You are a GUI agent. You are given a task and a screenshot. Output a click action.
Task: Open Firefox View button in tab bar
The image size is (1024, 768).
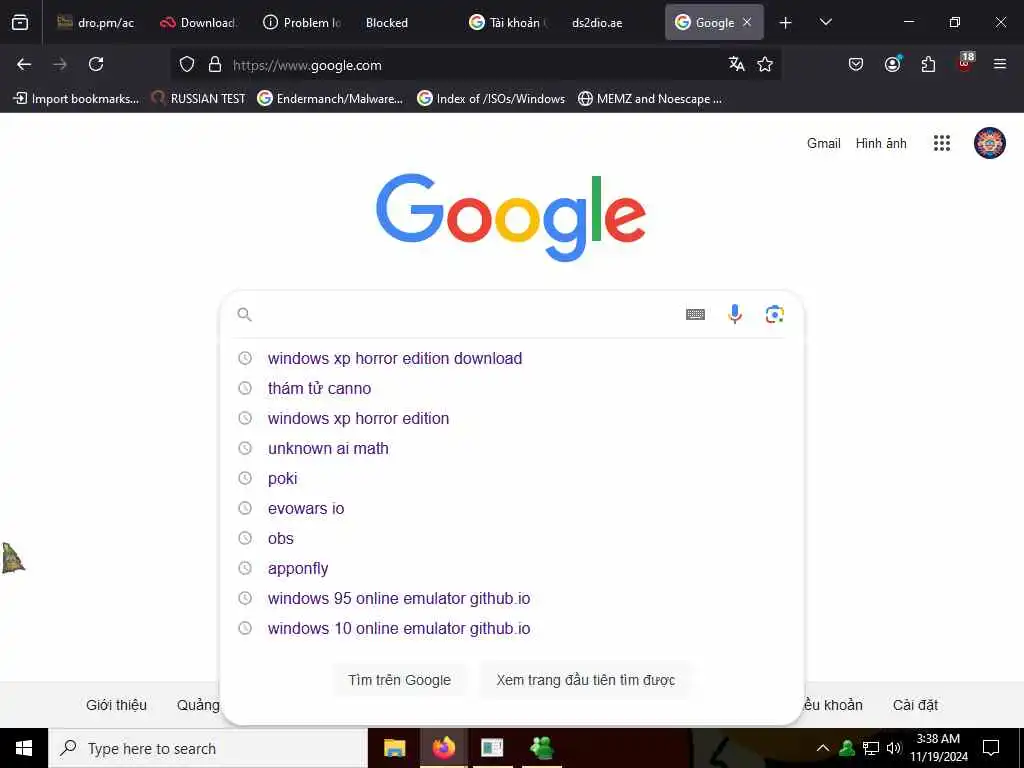click(x=20, y=22)
